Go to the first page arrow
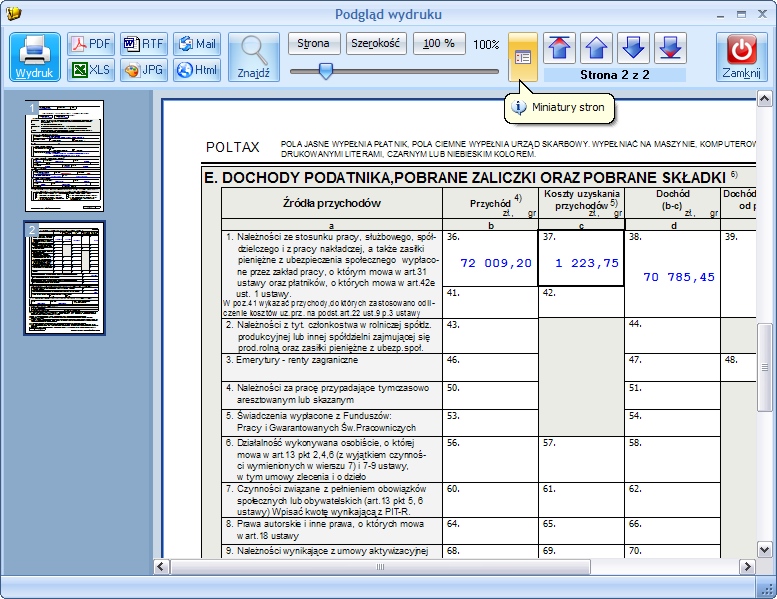The width and height of the screenshot is (777, 599). pyautogui.click(x=559, y=48)
